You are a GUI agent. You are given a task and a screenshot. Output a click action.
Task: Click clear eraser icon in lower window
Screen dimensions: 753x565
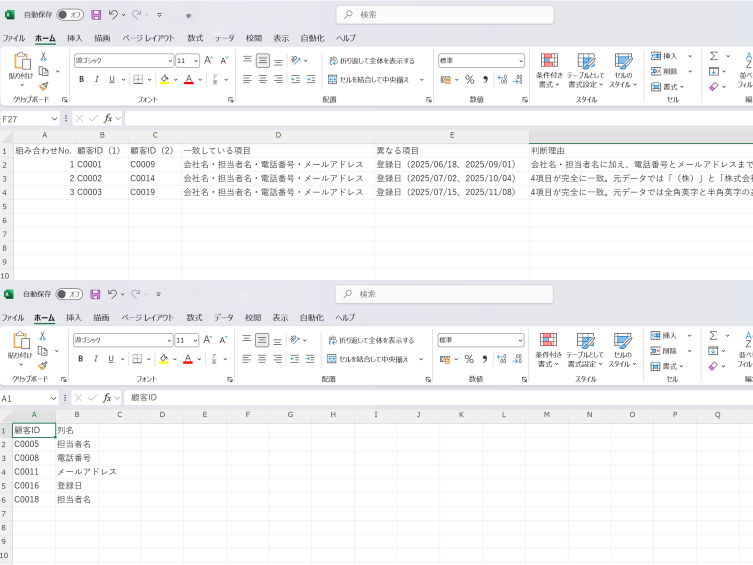click(713, 366)
